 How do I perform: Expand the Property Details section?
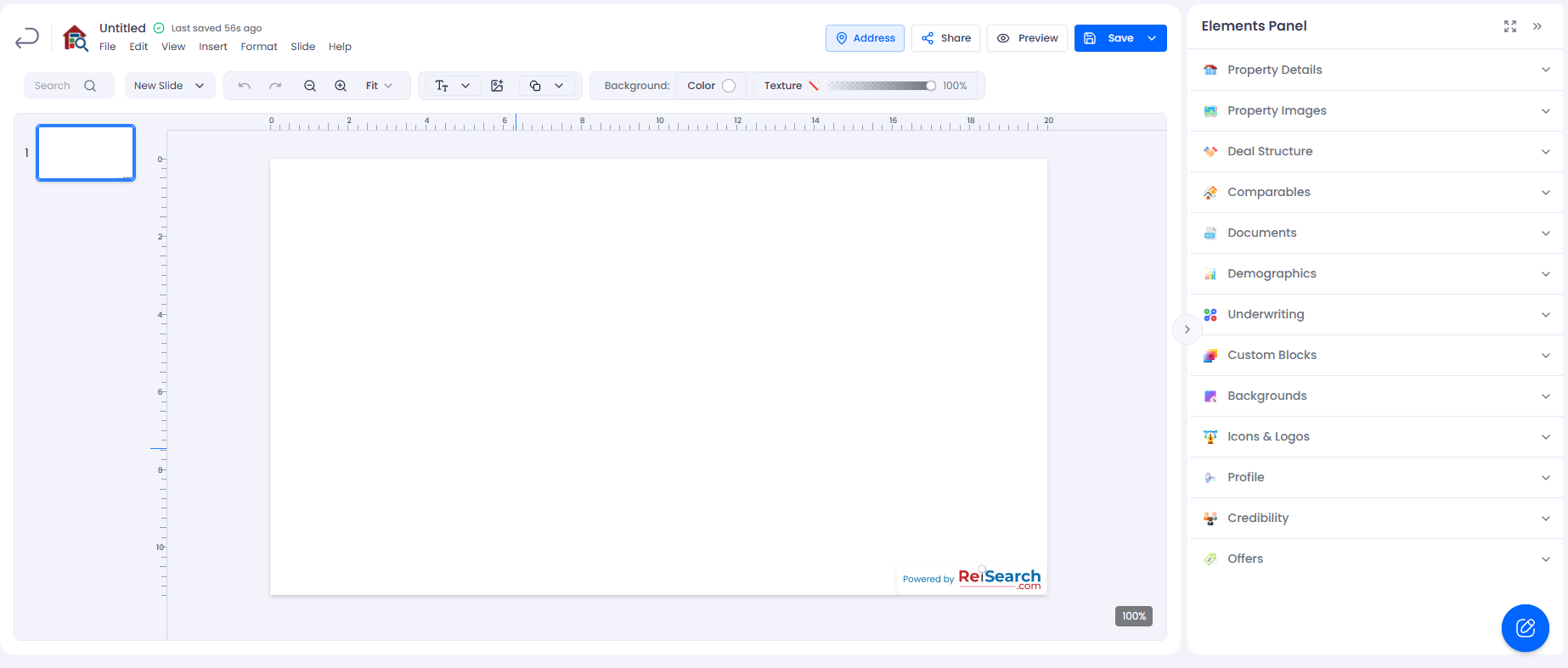tap(1375, 70)
